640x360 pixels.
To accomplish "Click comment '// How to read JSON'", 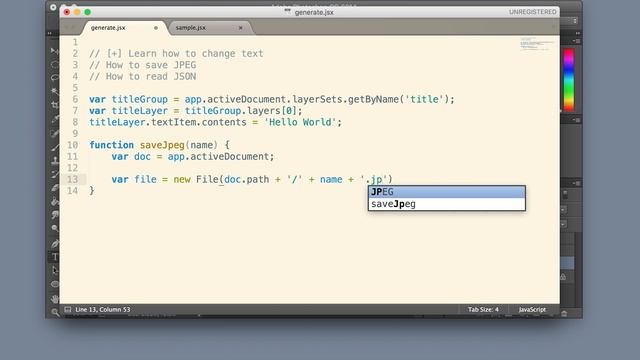I will pyautogui.click(x=142, y=76).
